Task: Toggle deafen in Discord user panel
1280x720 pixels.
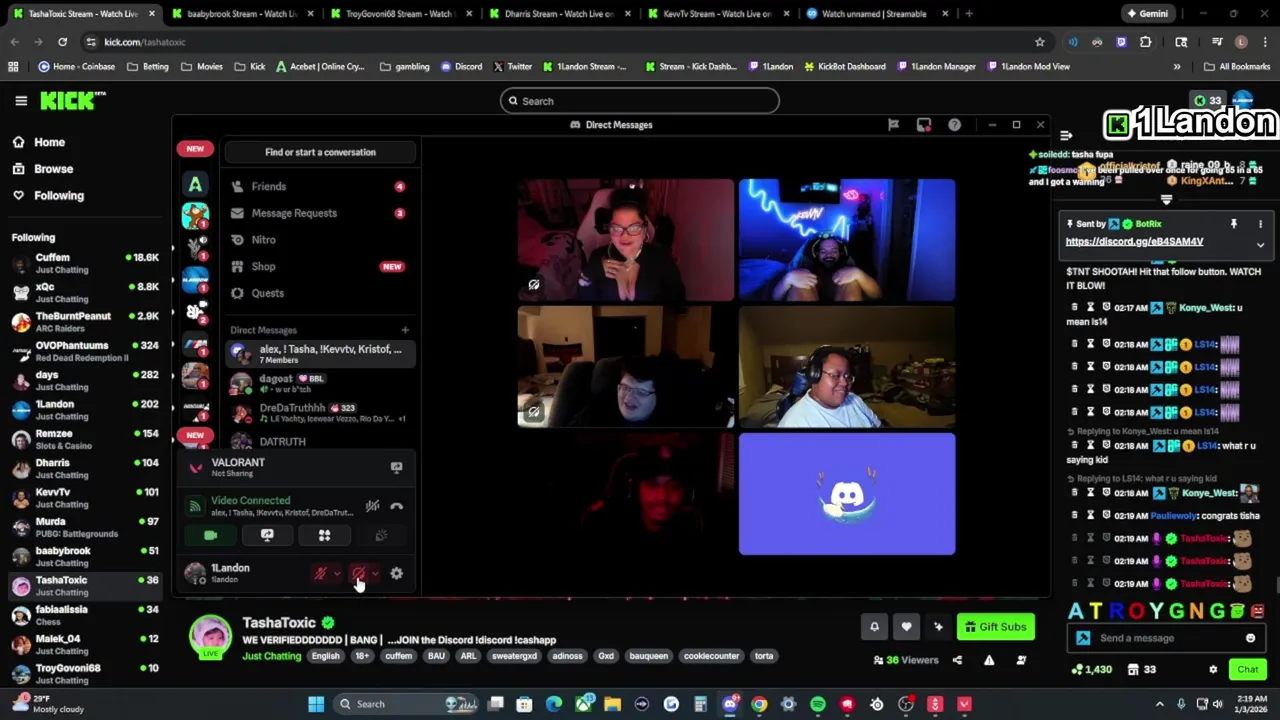Action: tap(358, 574)
